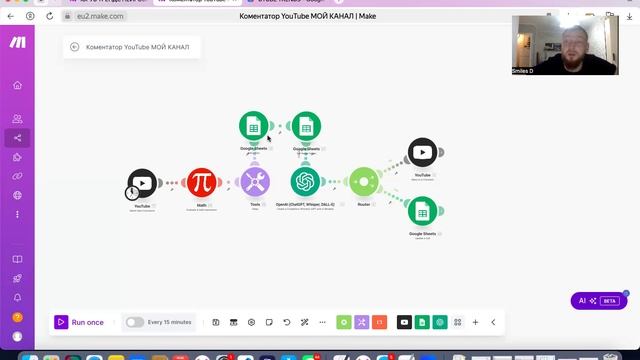640x360 pixels.
Task: Click Smiles D webcam thumbnail
Action: [565, 45]
